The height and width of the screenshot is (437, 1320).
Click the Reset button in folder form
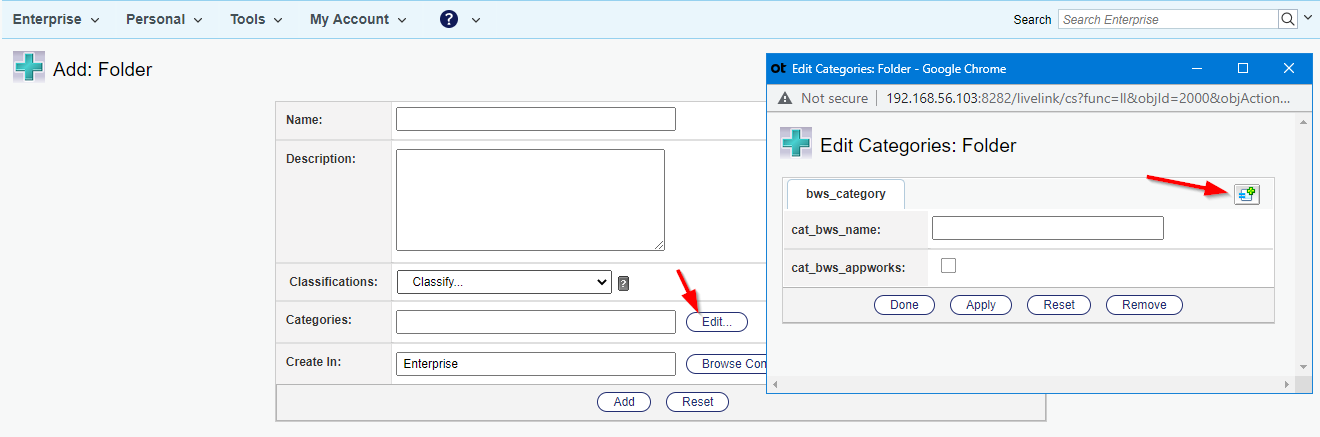click(x=698, y=402)
